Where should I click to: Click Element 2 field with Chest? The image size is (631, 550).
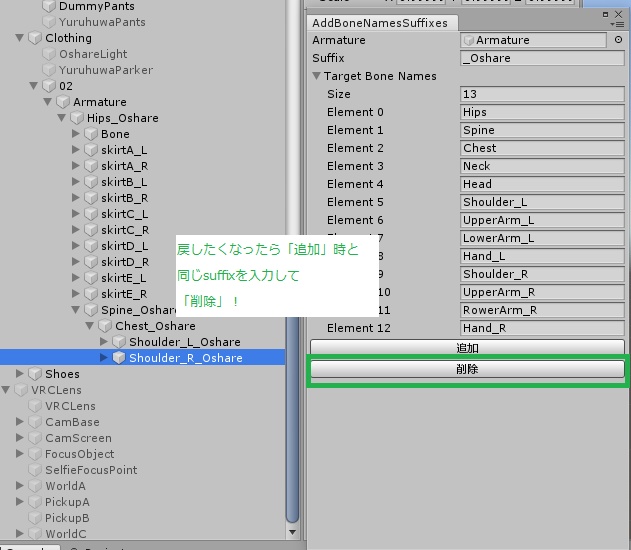[542, 148]
